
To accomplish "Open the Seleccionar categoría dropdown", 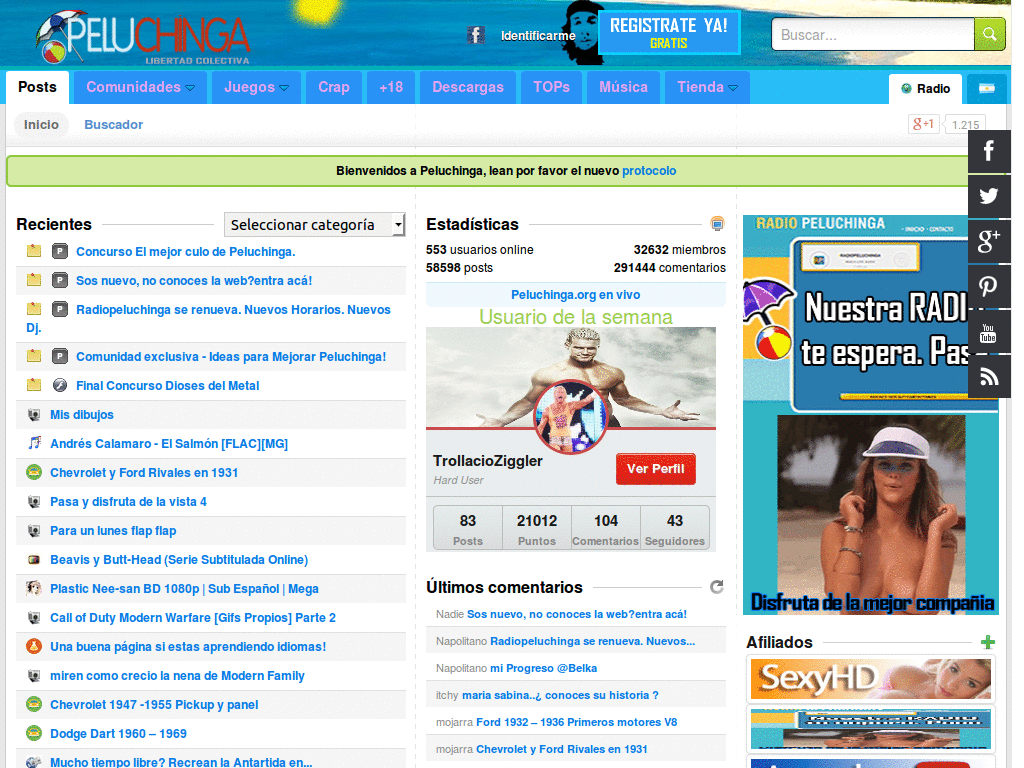I will click(314, 225).
